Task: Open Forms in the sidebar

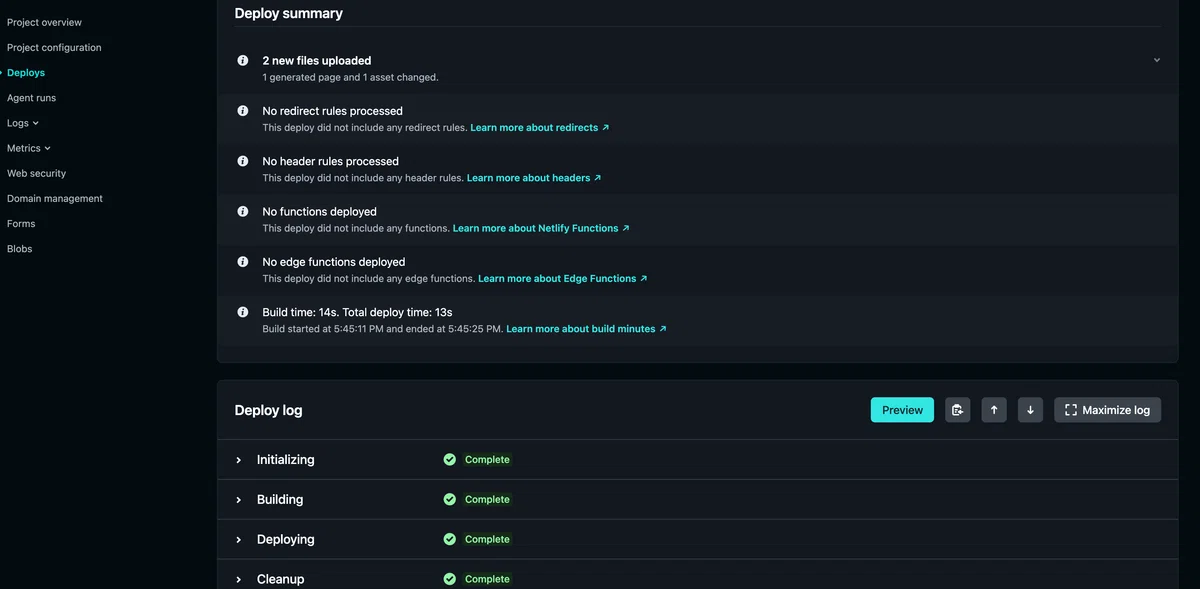Action: click(21, 224)
